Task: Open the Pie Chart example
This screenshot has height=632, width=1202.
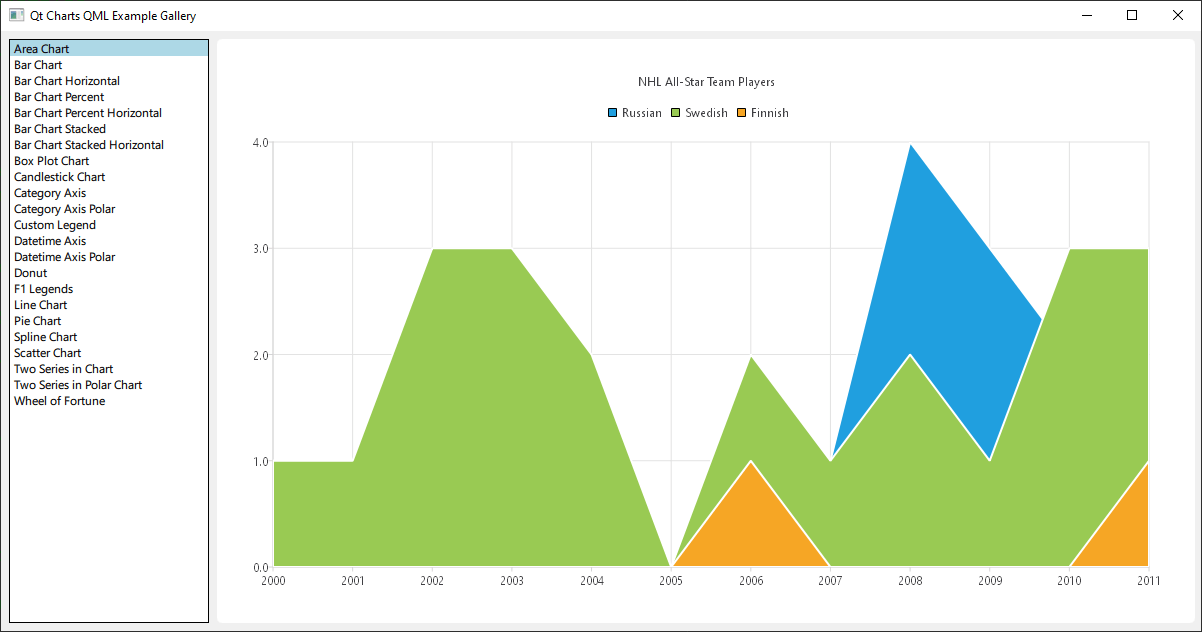Action: (x=37, y=320)
